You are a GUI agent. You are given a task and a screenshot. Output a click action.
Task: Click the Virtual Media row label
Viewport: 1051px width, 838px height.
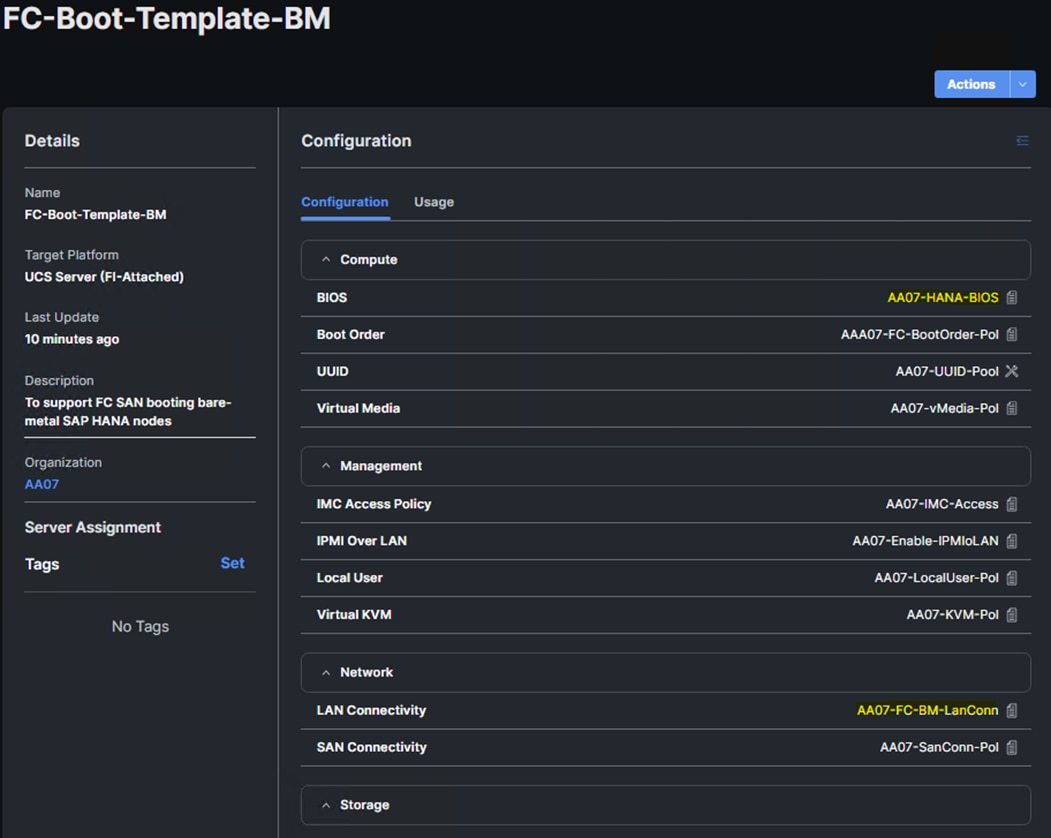click(358, 408)
